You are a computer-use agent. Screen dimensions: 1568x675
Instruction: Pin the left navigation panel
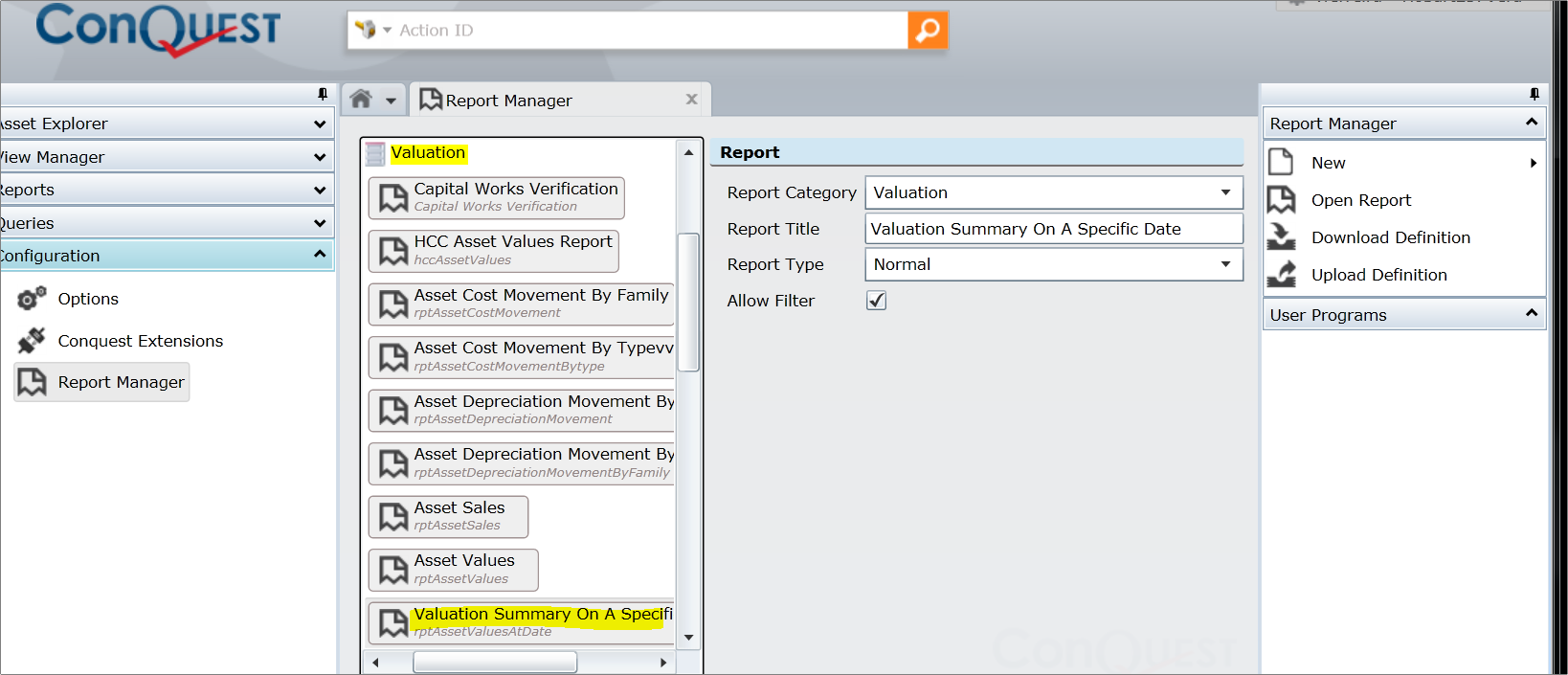pos(323,94)
